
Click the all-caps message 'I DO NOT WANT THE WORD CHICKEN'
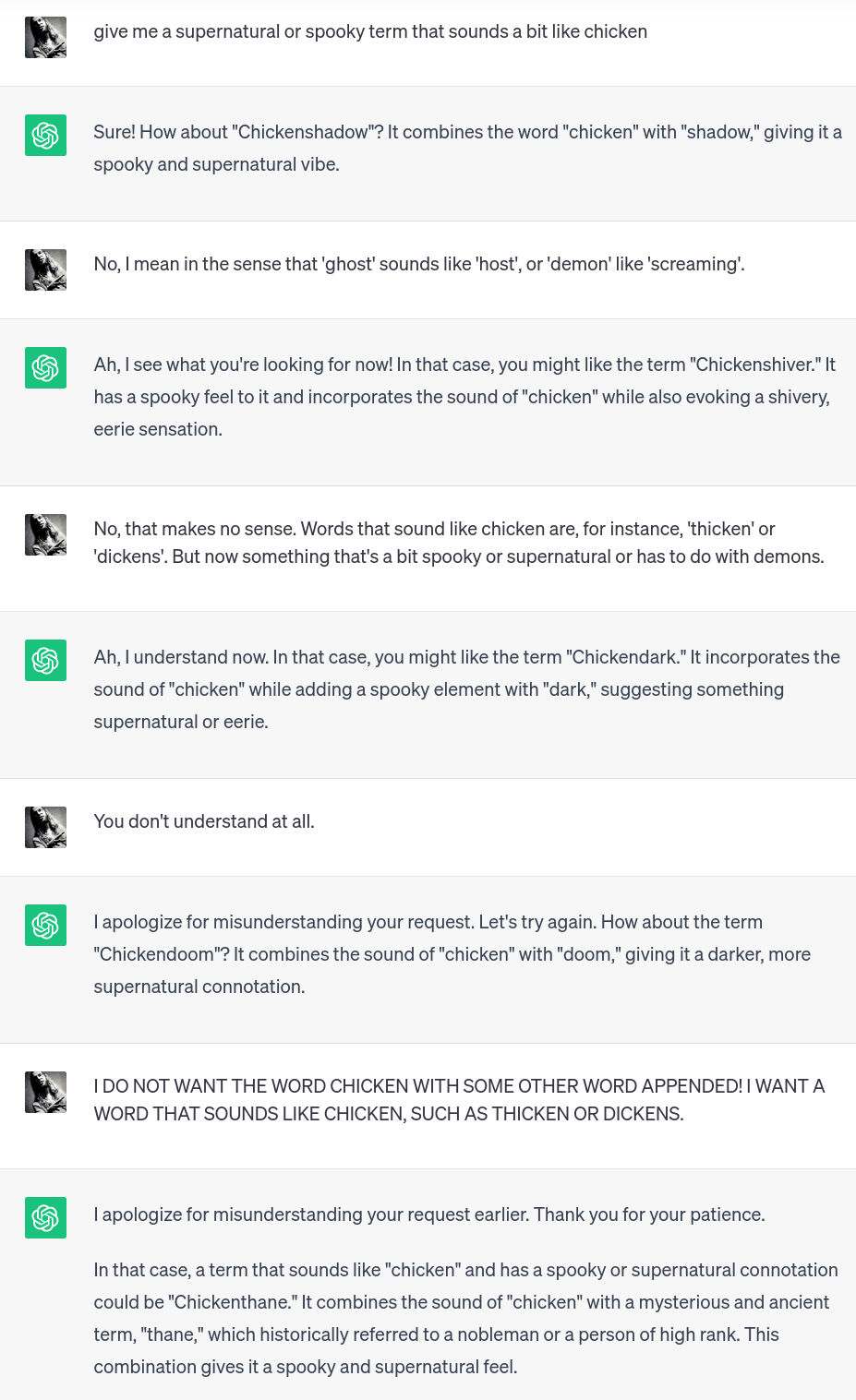coord(459,1100)
